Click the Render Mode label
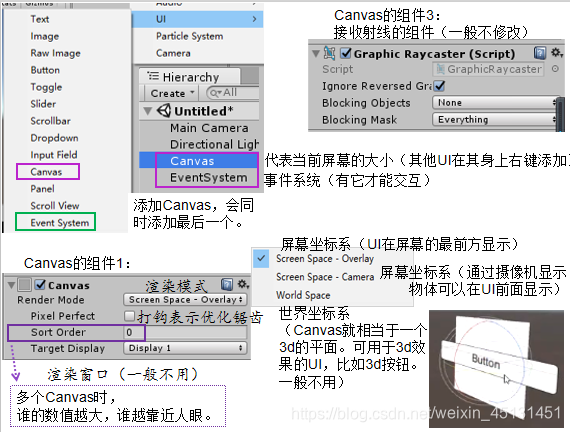This screenshot has height=432, width=570. tap(51, 300)
